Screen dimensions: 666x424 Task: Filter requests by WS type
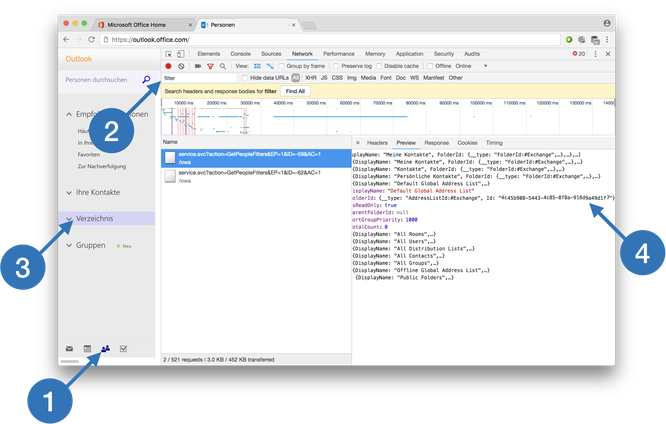click(415, 78)
